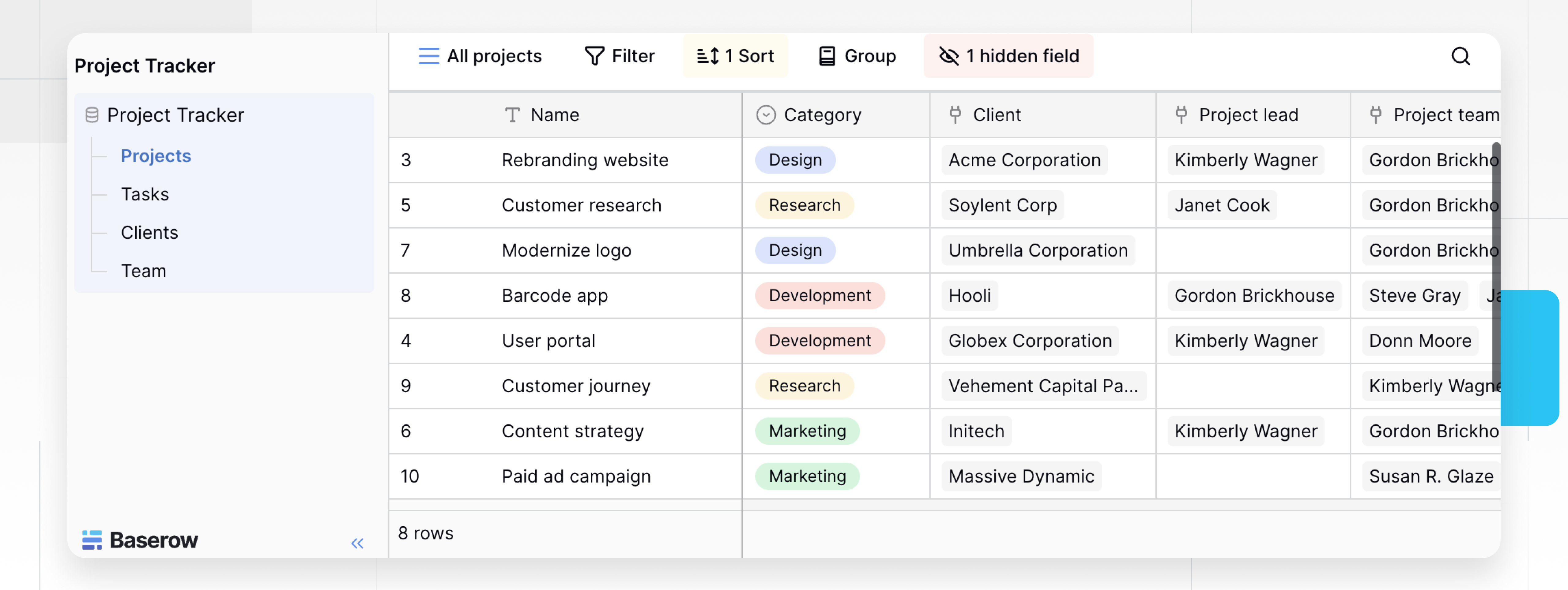
Task: Click the link icon on the Client column header
Action: point(955,114)
